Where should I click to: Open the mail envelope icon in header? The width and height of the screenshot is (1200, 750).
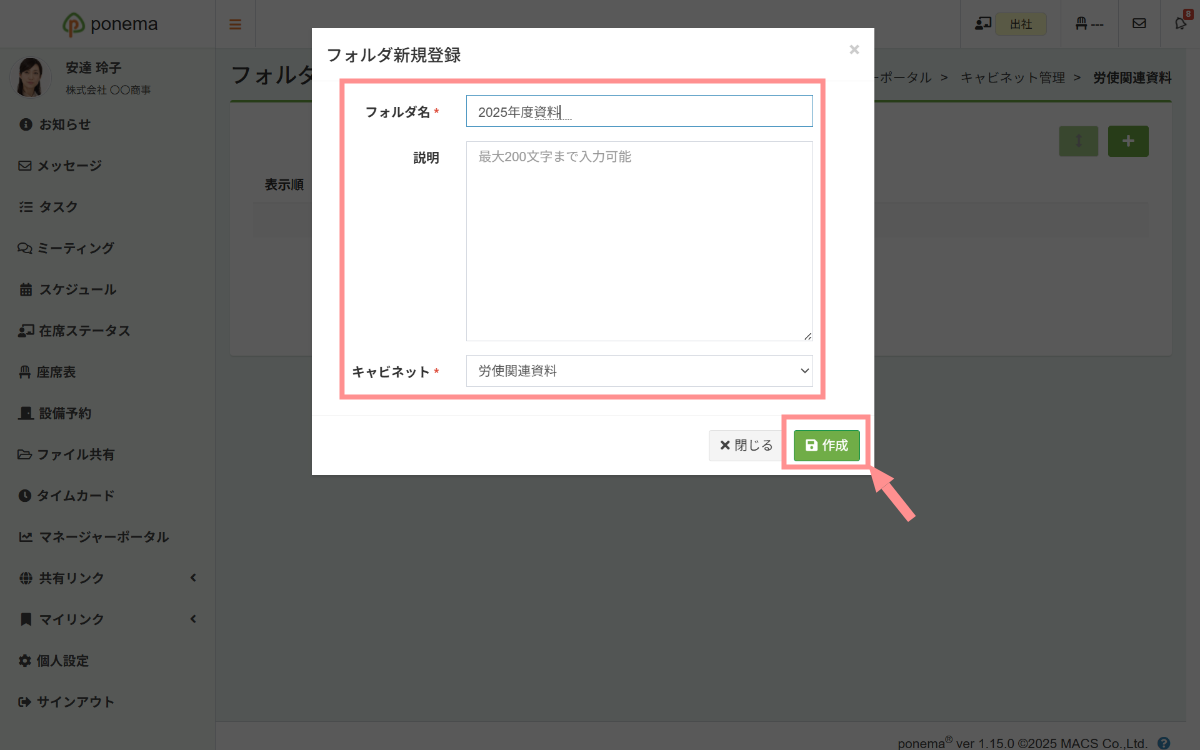pos(1139,24)
